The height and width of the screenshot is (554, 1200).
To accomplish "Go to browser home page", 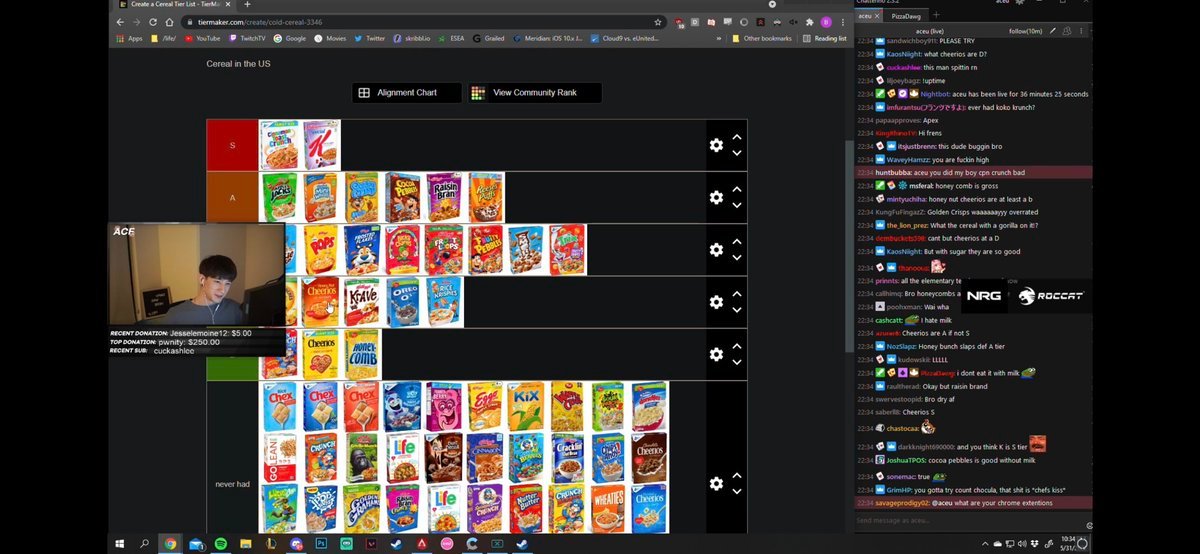I will pyautogui.click(x=168, y=22).
